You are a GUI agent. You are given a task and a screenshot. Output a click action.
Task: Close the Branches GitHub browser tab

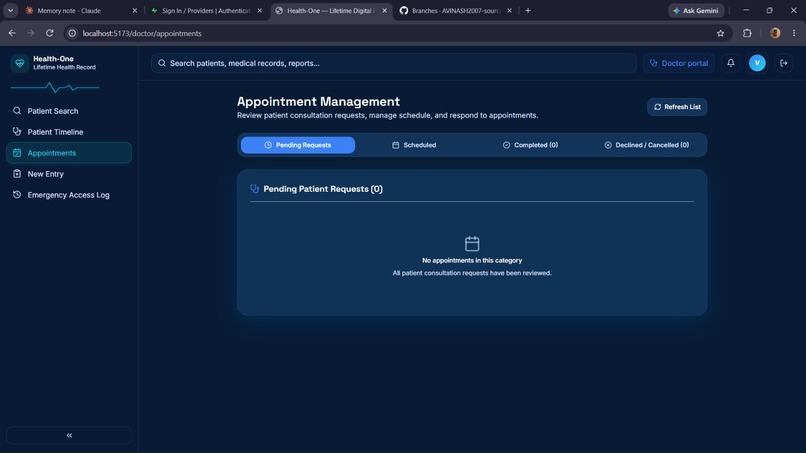click(x=509, y=11)
